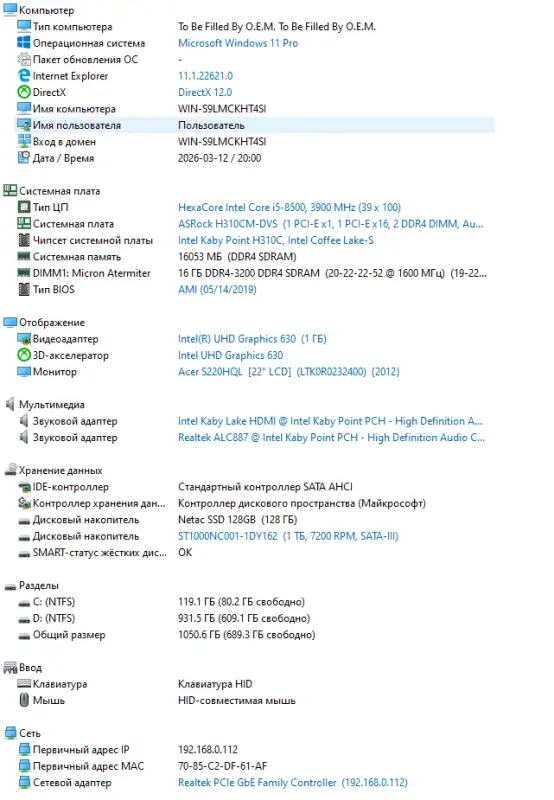Click the Тип BIOS icon
Screen dimensions: 554x800
pos(23,289)
